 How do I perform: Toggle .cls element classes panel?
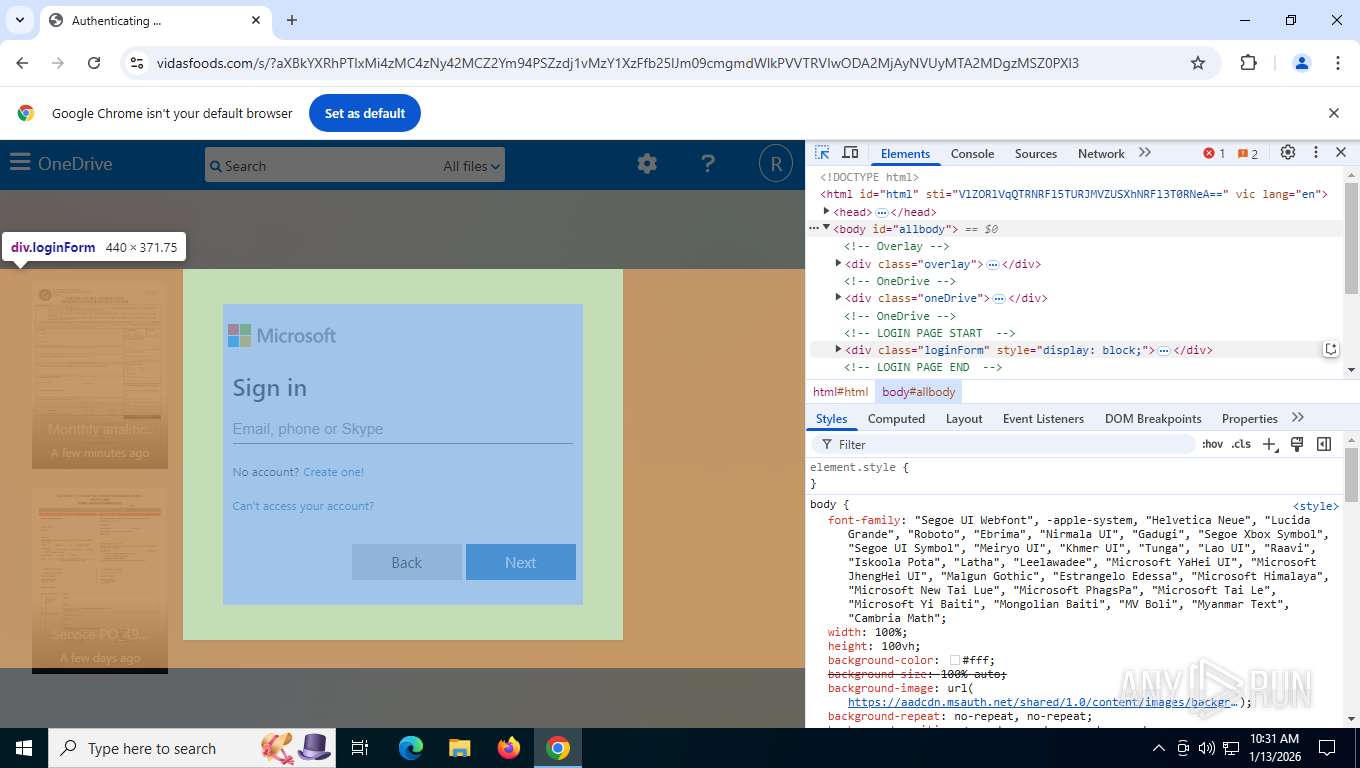(x=1241, y=444)
